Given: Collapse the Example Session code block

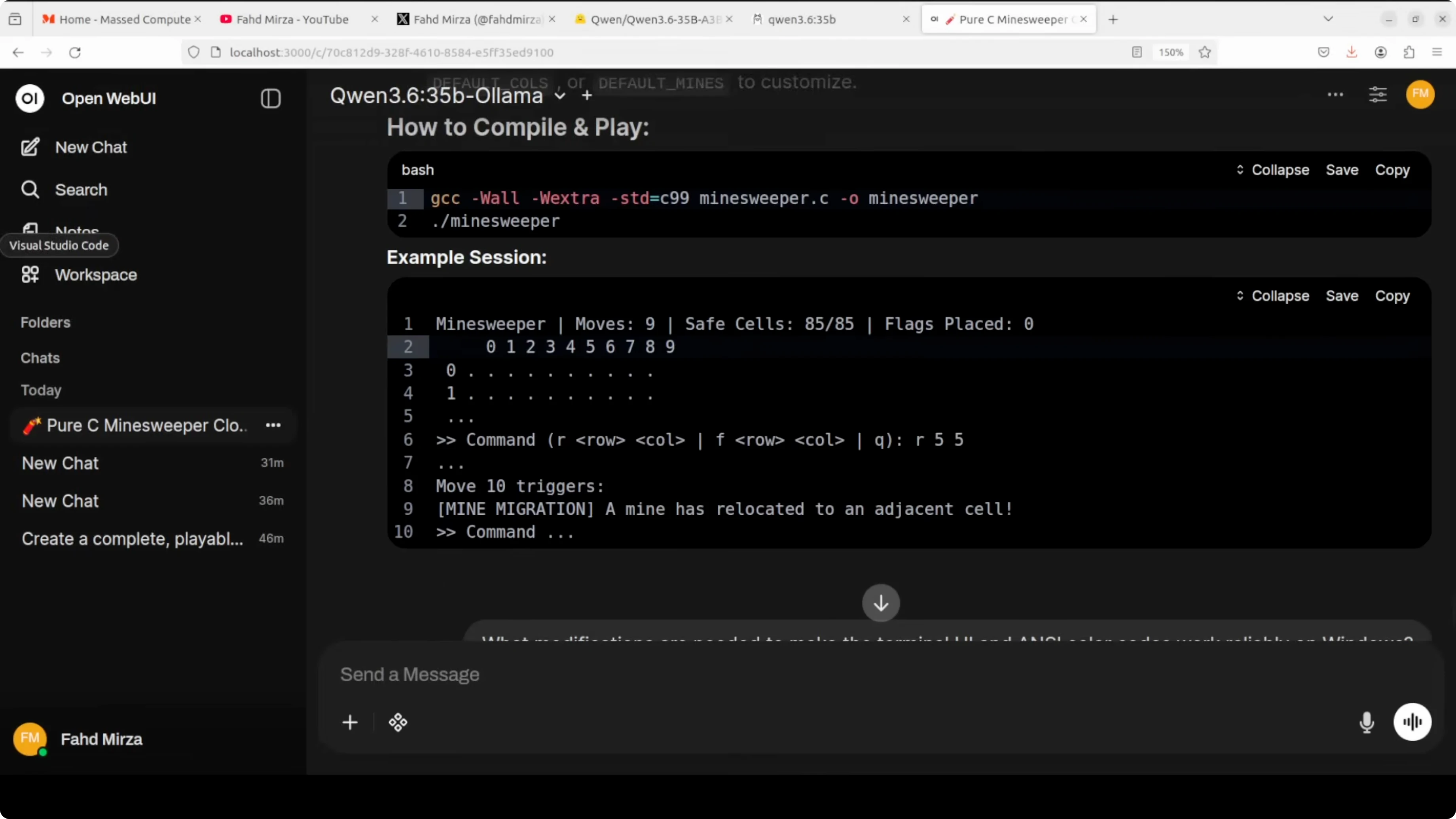Looking at the screenshot, I should click(1272, 296).
